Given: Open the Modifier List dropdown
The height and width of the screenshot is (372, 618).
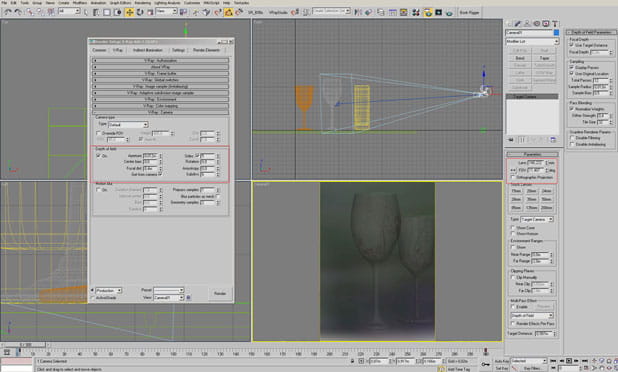Looking at the screenshot, I should [532, 41].
